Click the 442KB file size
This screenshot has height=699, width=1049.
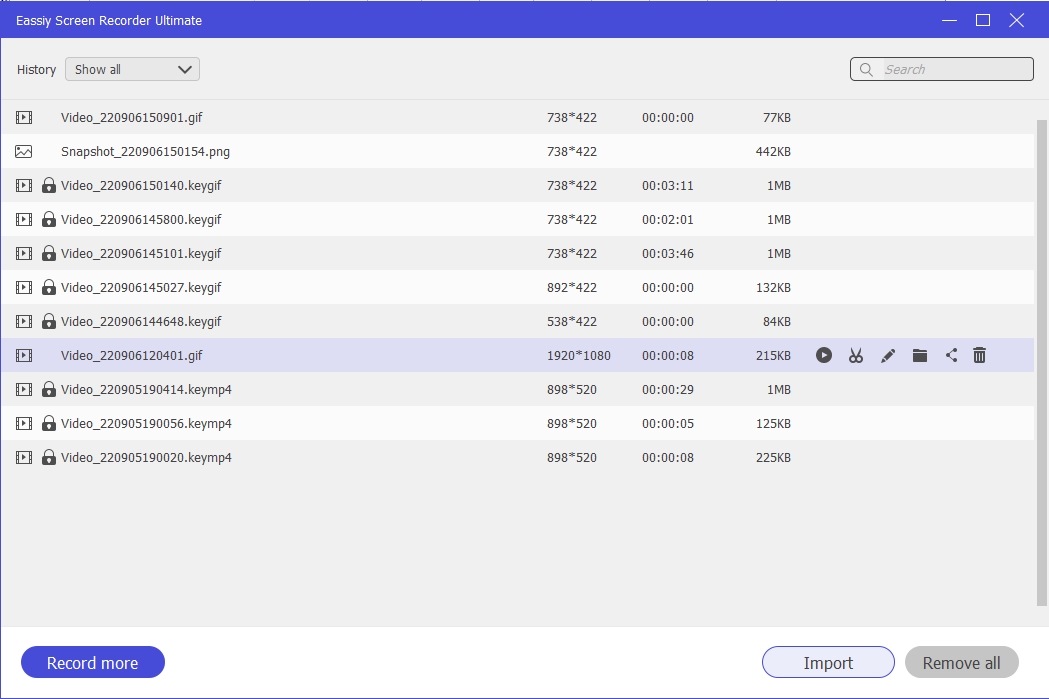(x=773, y=152)
